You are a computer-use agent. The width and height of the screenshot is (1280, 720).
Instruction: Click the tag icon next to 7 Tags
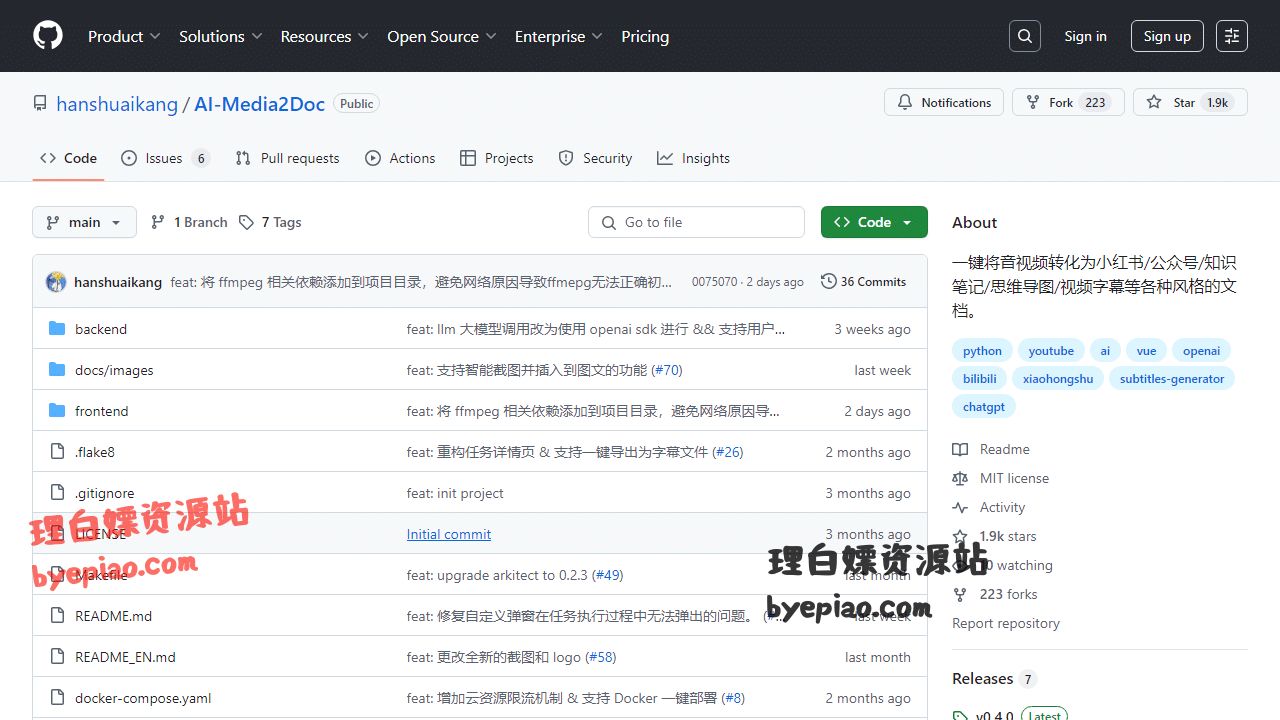(x=246, y=222)
